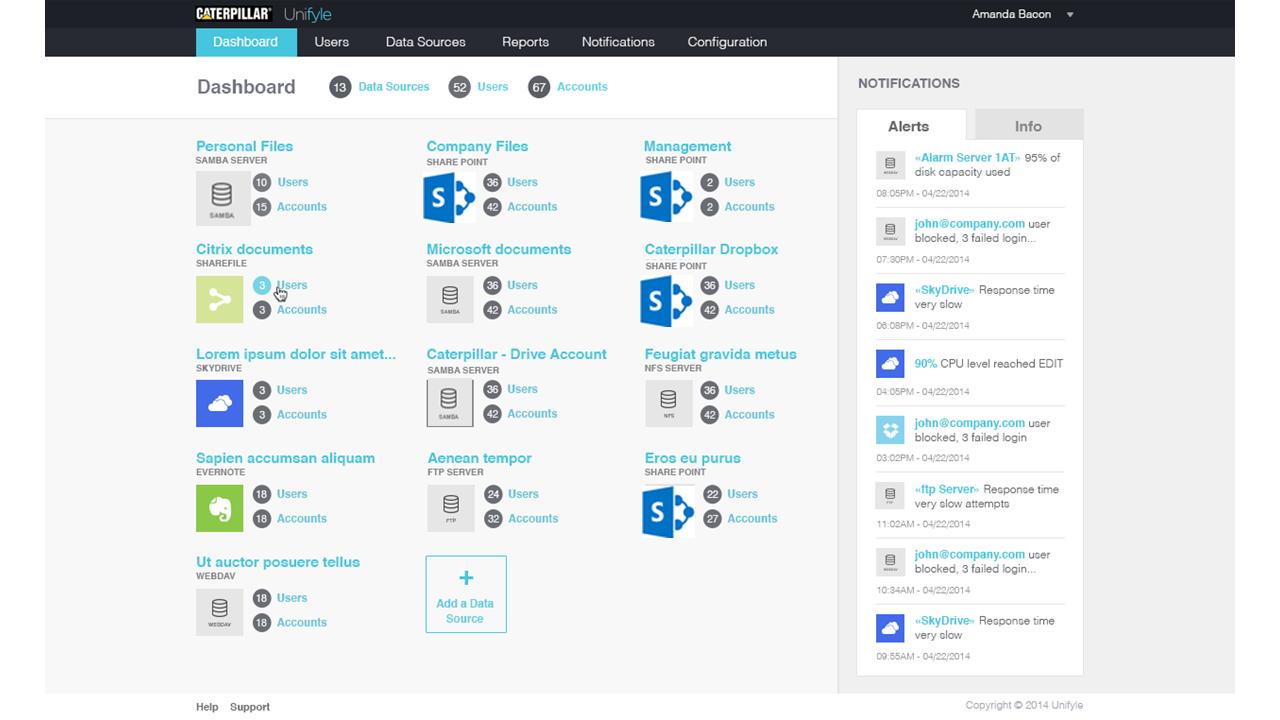1280x720 pixels.
Task: Click the WebDAV icon under Ut auctor posuere tellus
Action: [x=219, y=610]
